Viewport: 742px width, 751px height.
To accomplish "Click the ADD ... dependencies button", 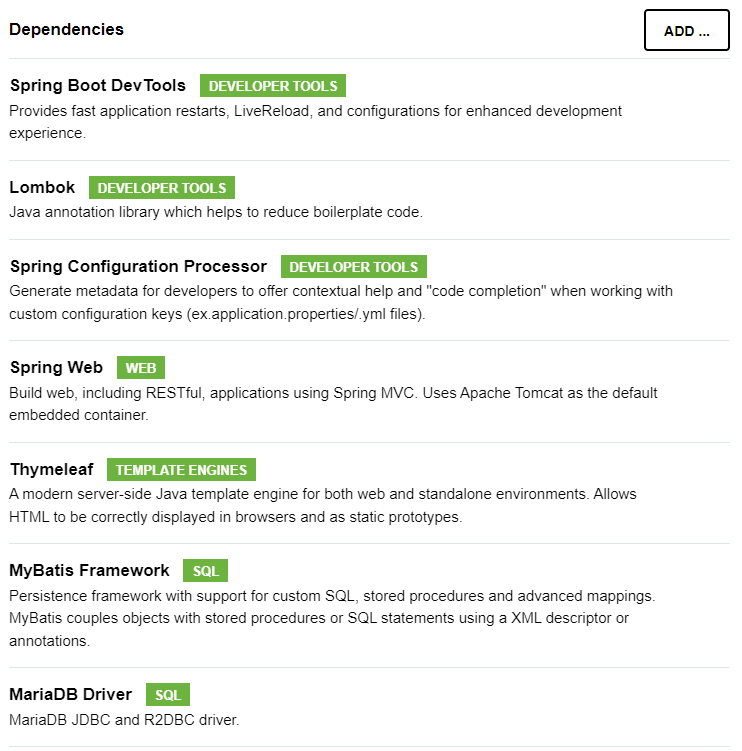I will coord(686,30).
